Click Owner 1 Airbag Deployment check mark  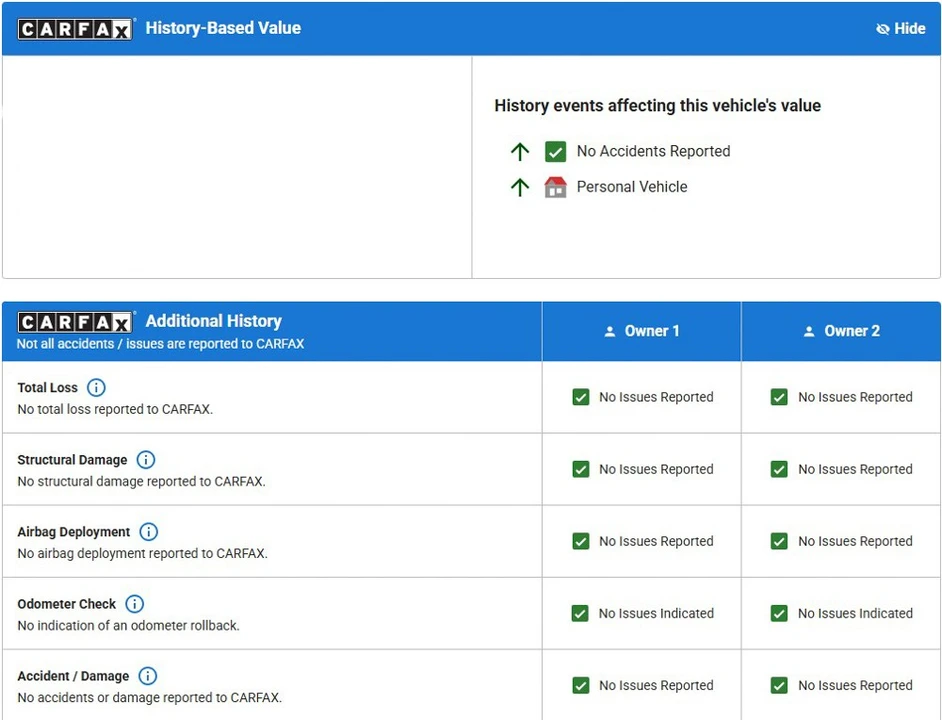581,542
